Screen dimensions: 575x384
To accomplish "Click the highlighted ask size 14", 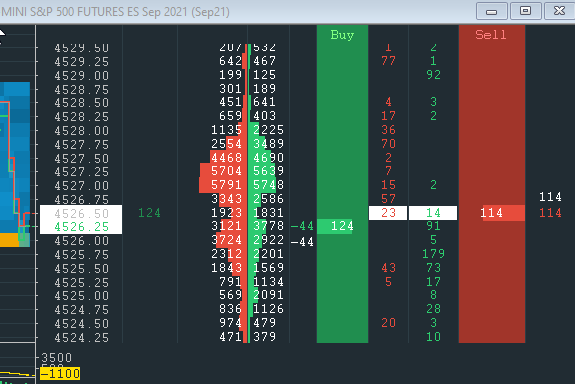I will pyautogui.click(x=433, y=213).
